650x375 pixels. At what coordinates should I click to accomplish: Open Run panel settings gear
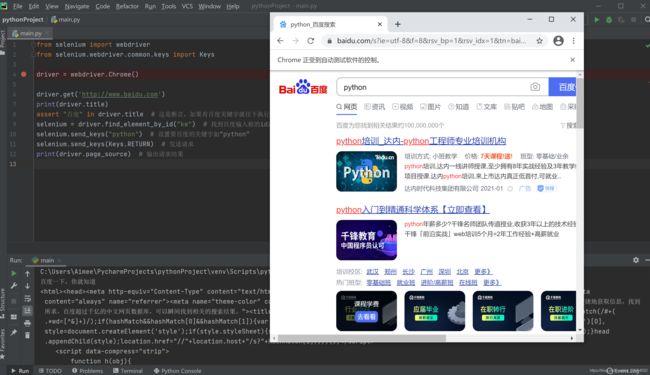(x=636, y=260)
